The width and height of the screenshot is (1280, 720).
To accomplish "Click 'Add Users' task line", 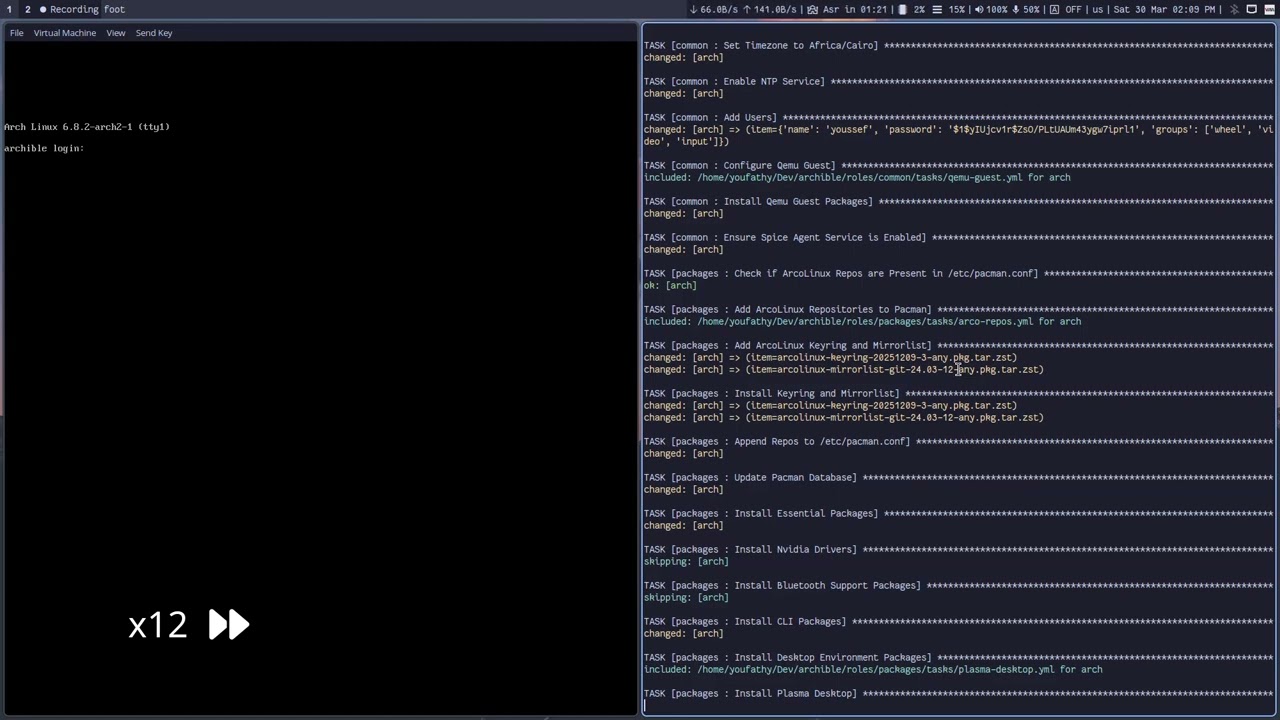I will pos(958,117).
